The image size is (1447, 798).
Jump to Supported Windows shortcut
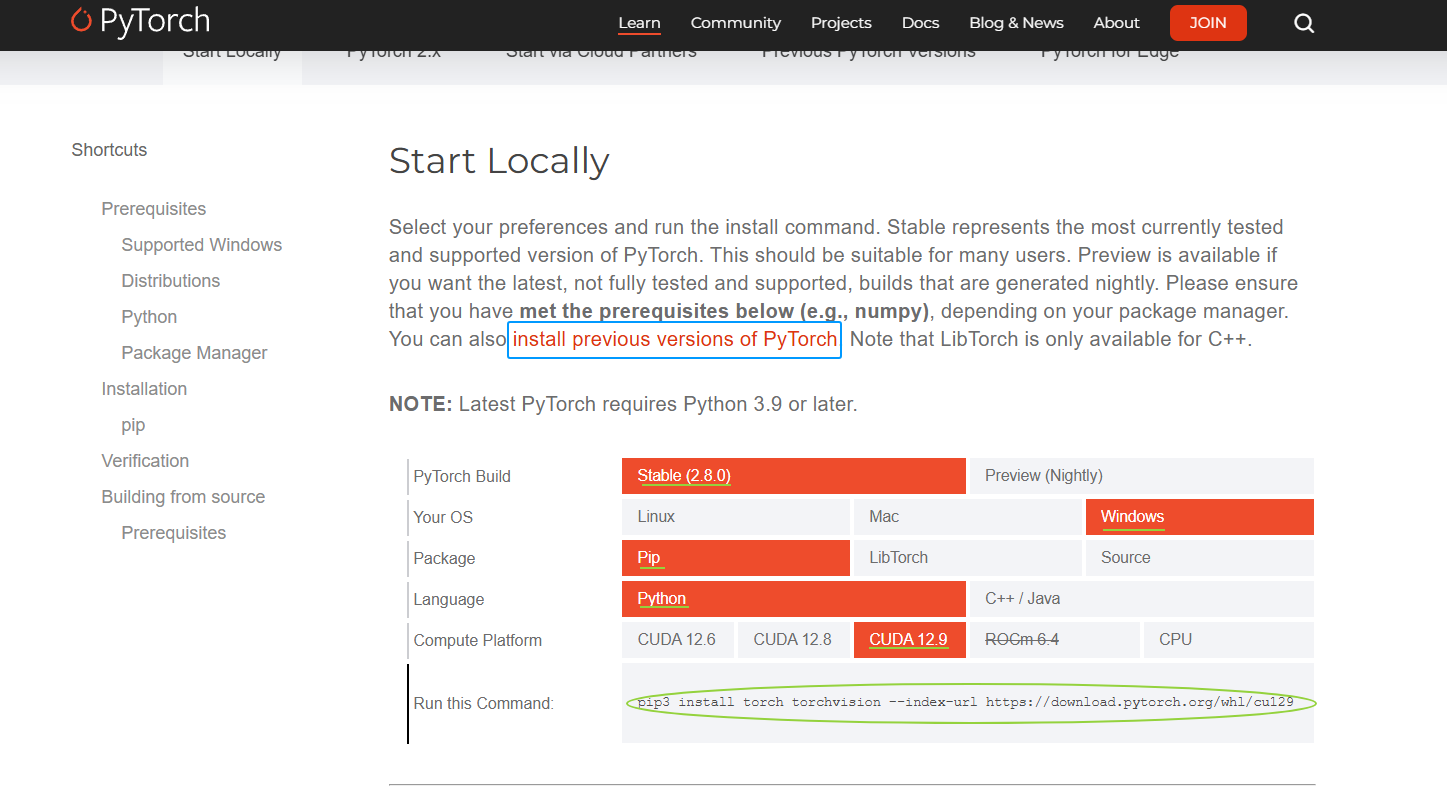[x=202, y=245]
